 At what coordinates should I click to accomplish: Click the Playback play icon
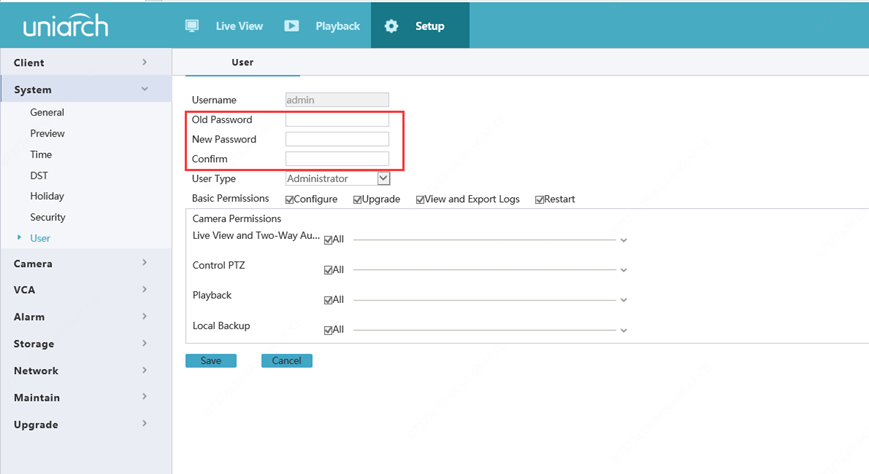(291, 26)
